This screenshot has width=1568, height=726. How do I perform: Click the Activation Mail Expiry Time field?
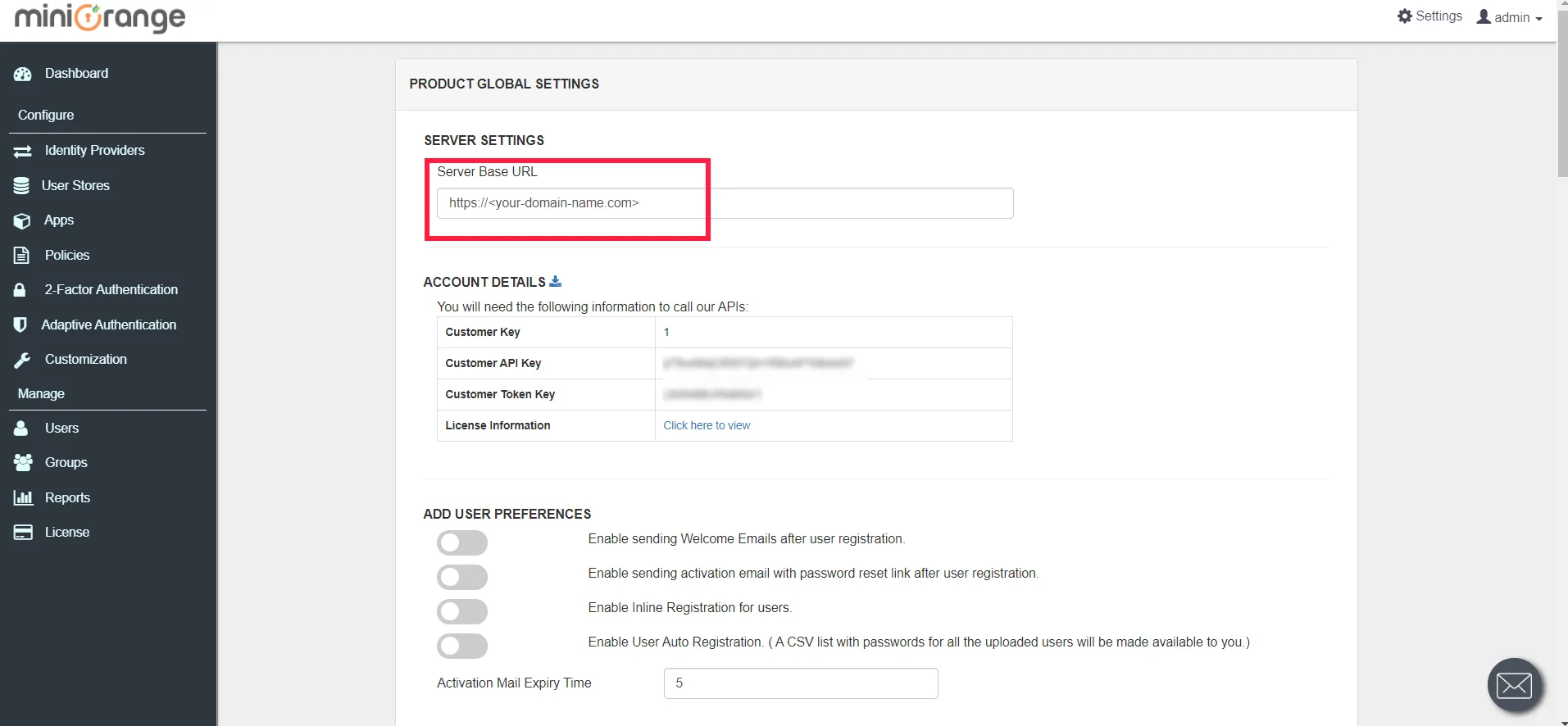pyautogui.click(x=800, y=683)
